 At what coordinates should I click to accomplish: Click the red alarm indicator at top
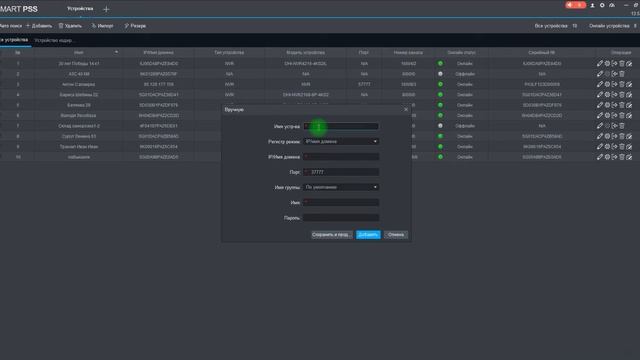(x=576, y=5)
